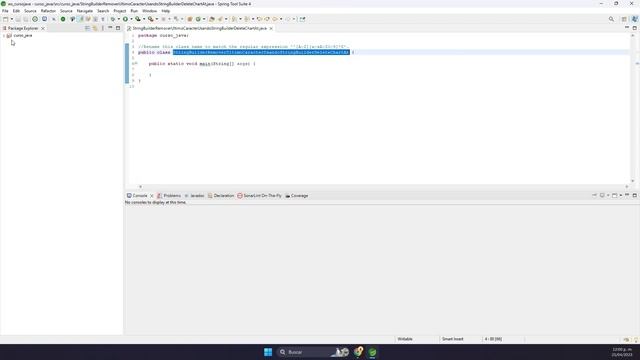Open the Help menu
The height and width of the screenshot is (360, 640).
point(165,11)
